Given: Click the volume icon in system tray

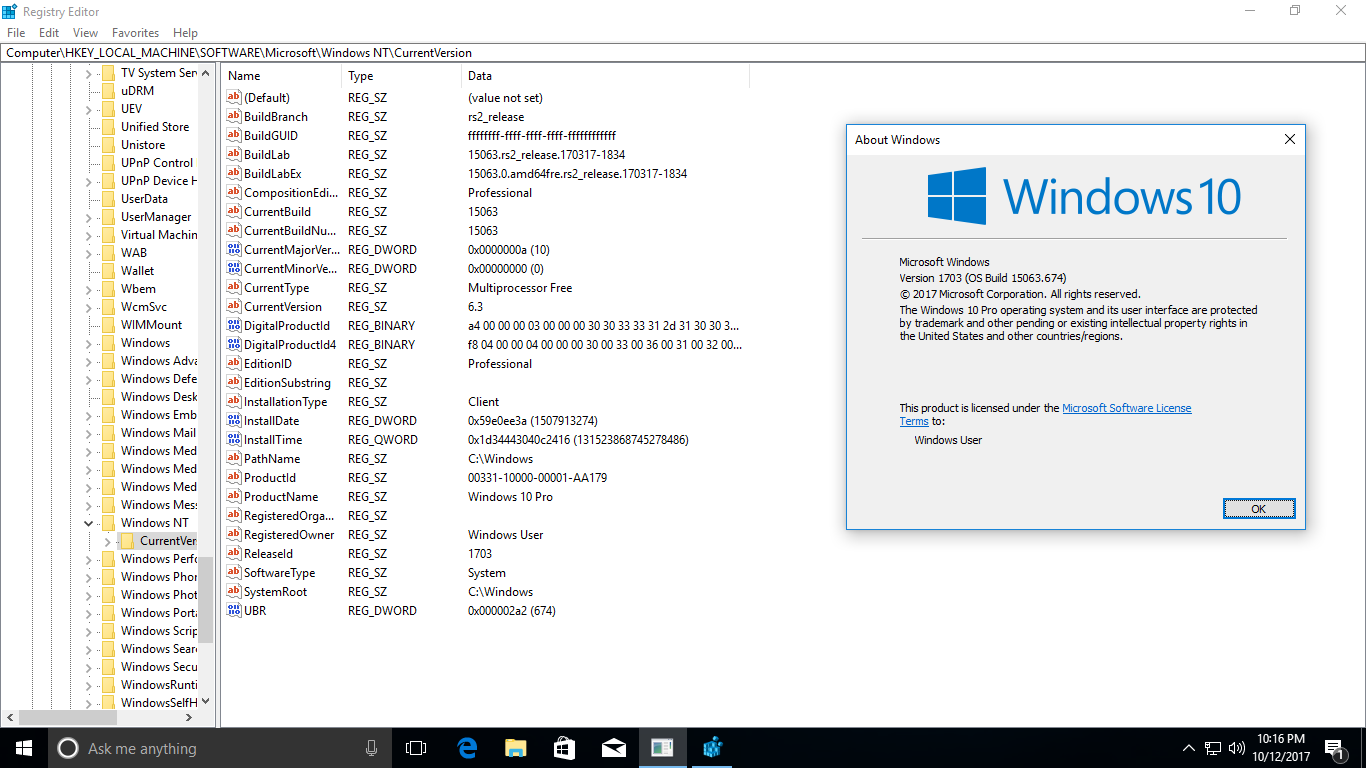Looking at the screenshot, I should tap(1237, 748).
